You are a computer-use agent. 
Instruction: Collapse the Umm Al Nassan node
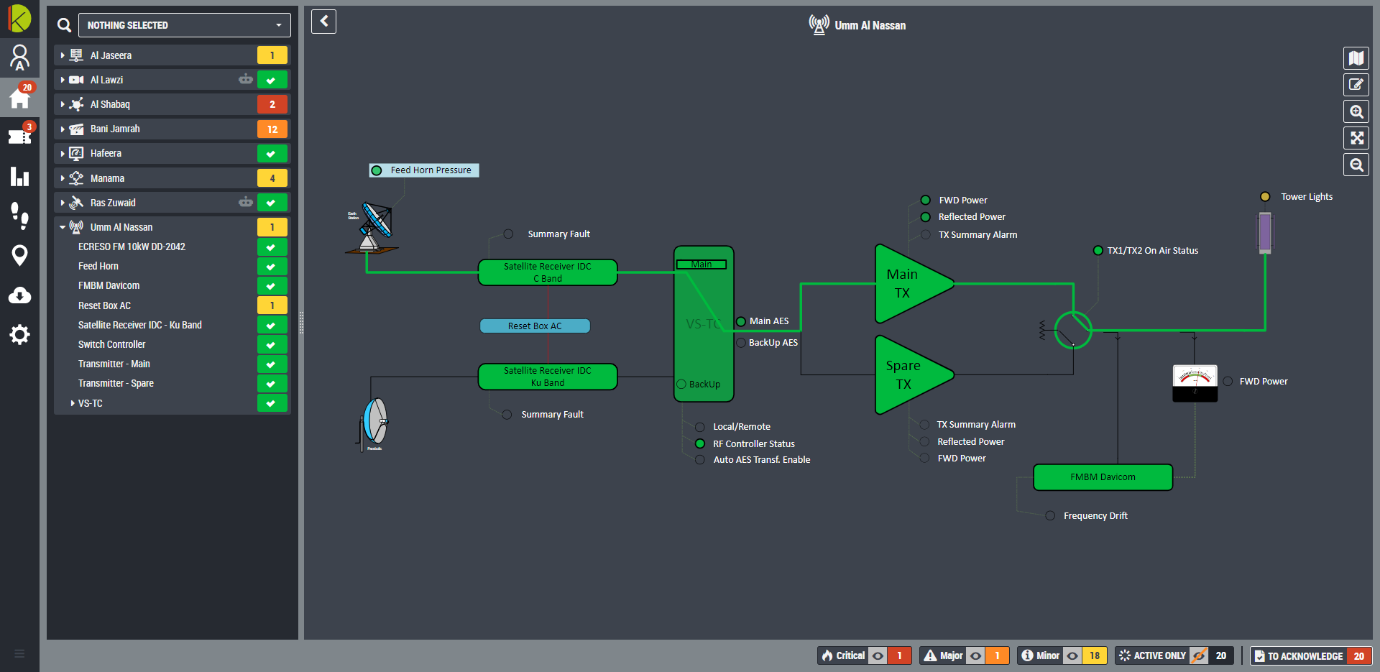pos(62,228)
